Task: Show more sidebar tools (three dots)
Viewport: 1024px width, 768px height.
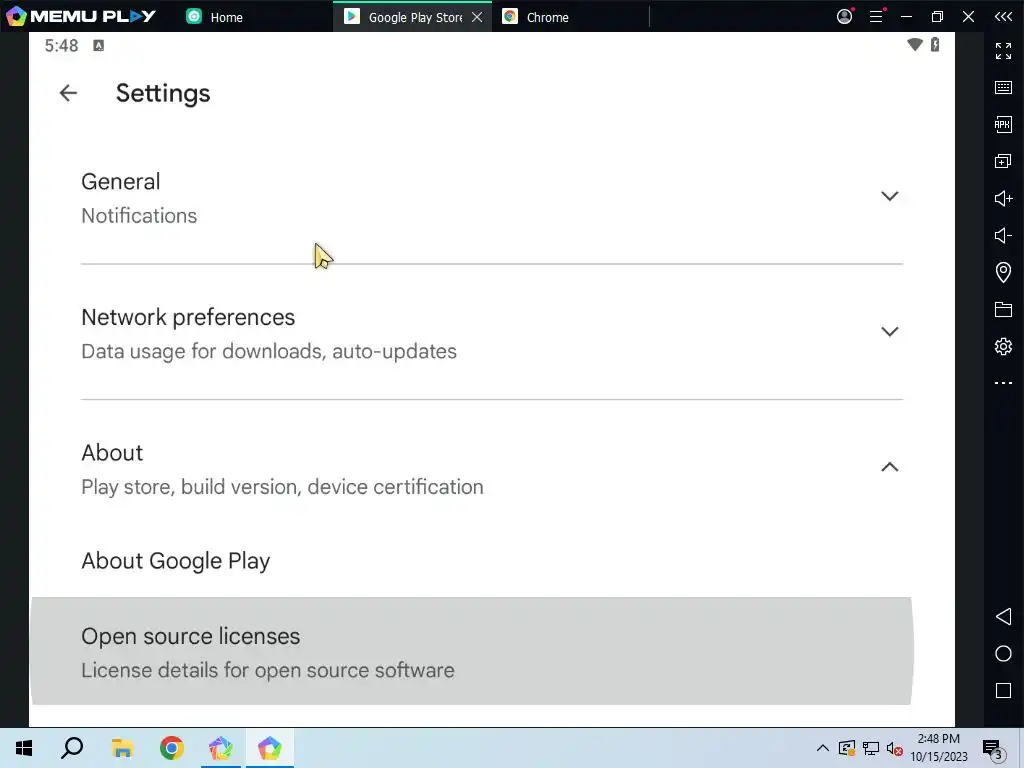Action: (1003, 383)
